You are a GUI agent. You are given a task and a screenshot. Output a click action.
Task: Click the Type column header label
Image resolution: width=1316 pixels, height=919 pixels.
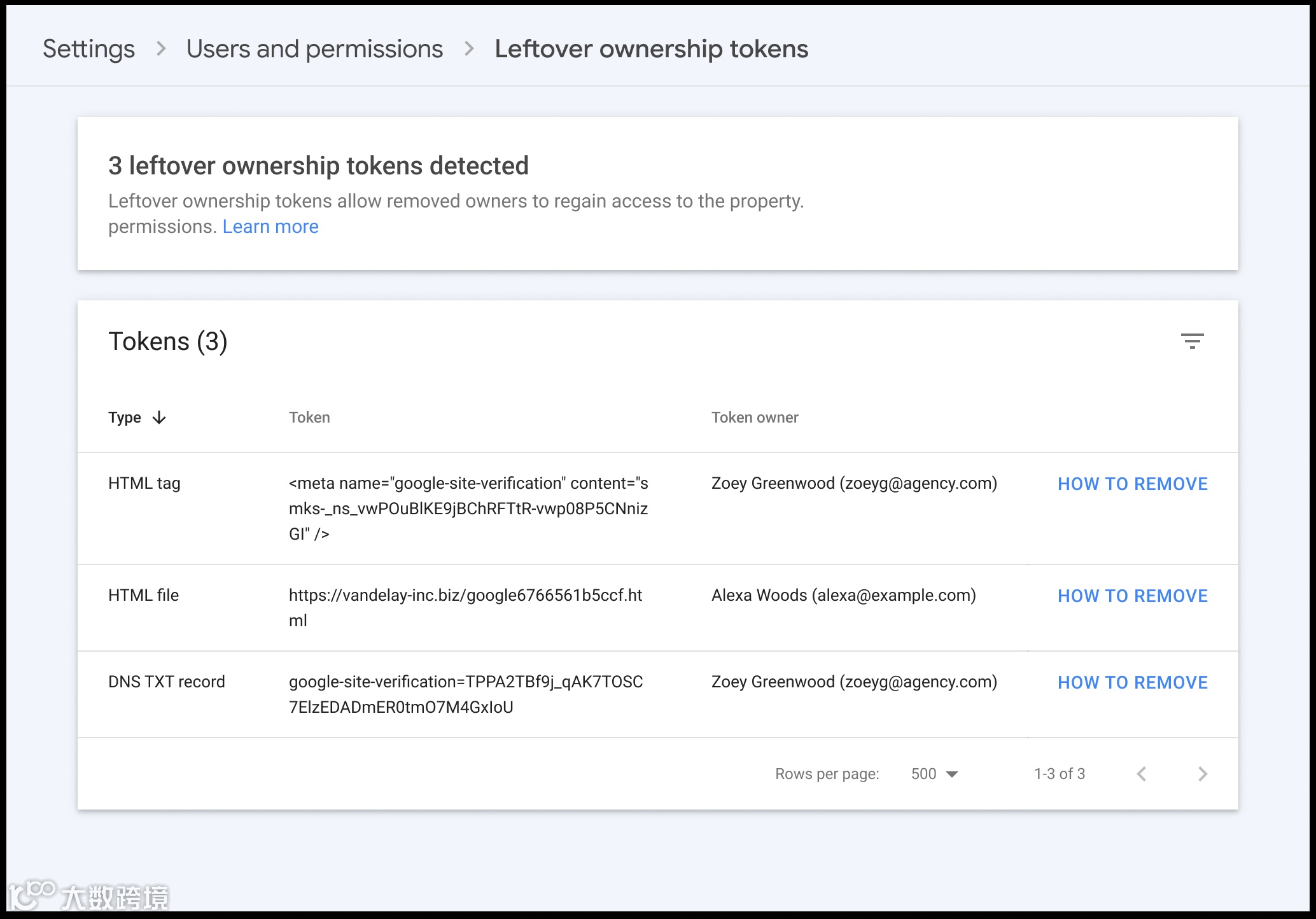[125, 417]
